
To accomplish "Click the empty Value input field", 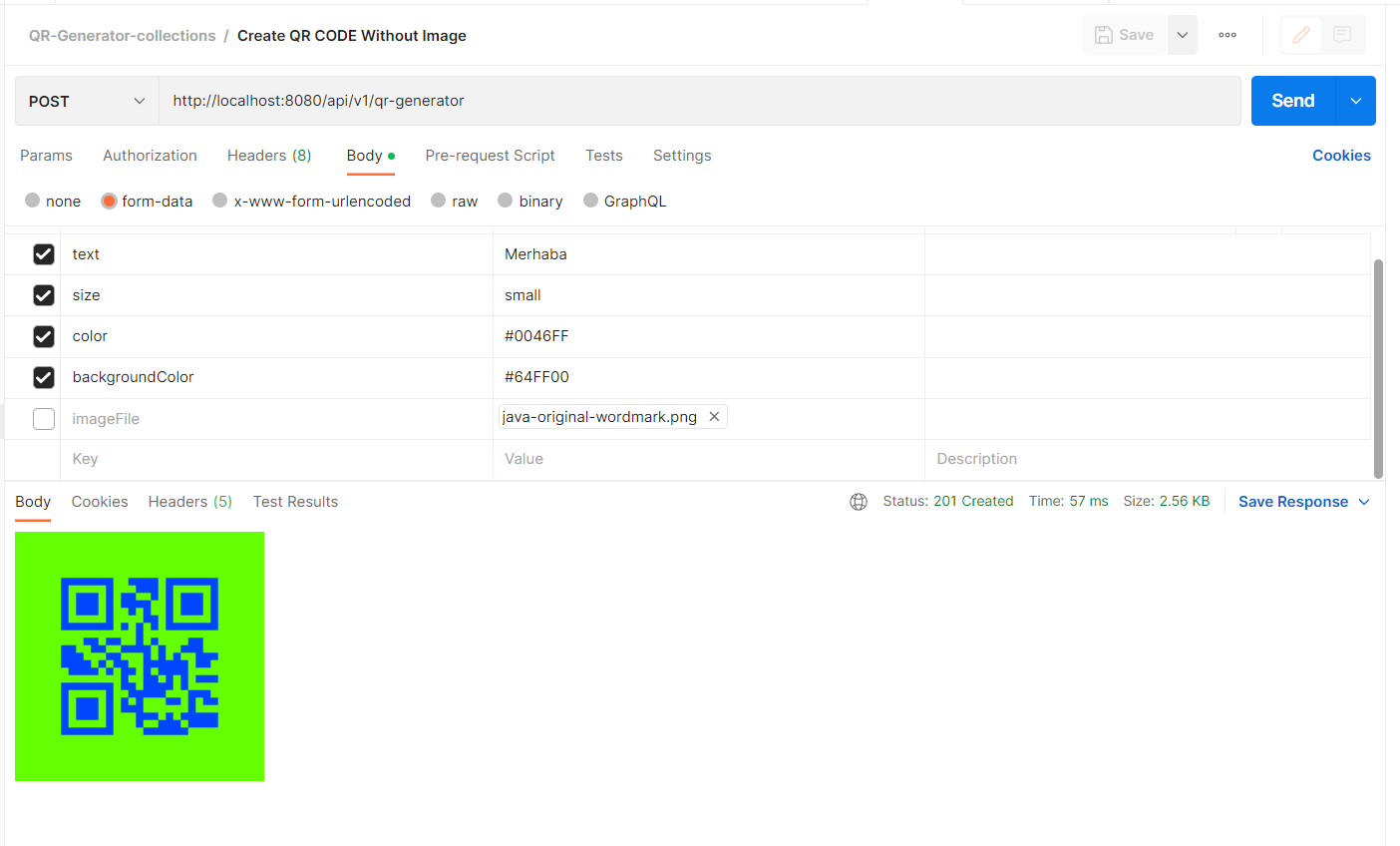I will click(x=708, y=459).
